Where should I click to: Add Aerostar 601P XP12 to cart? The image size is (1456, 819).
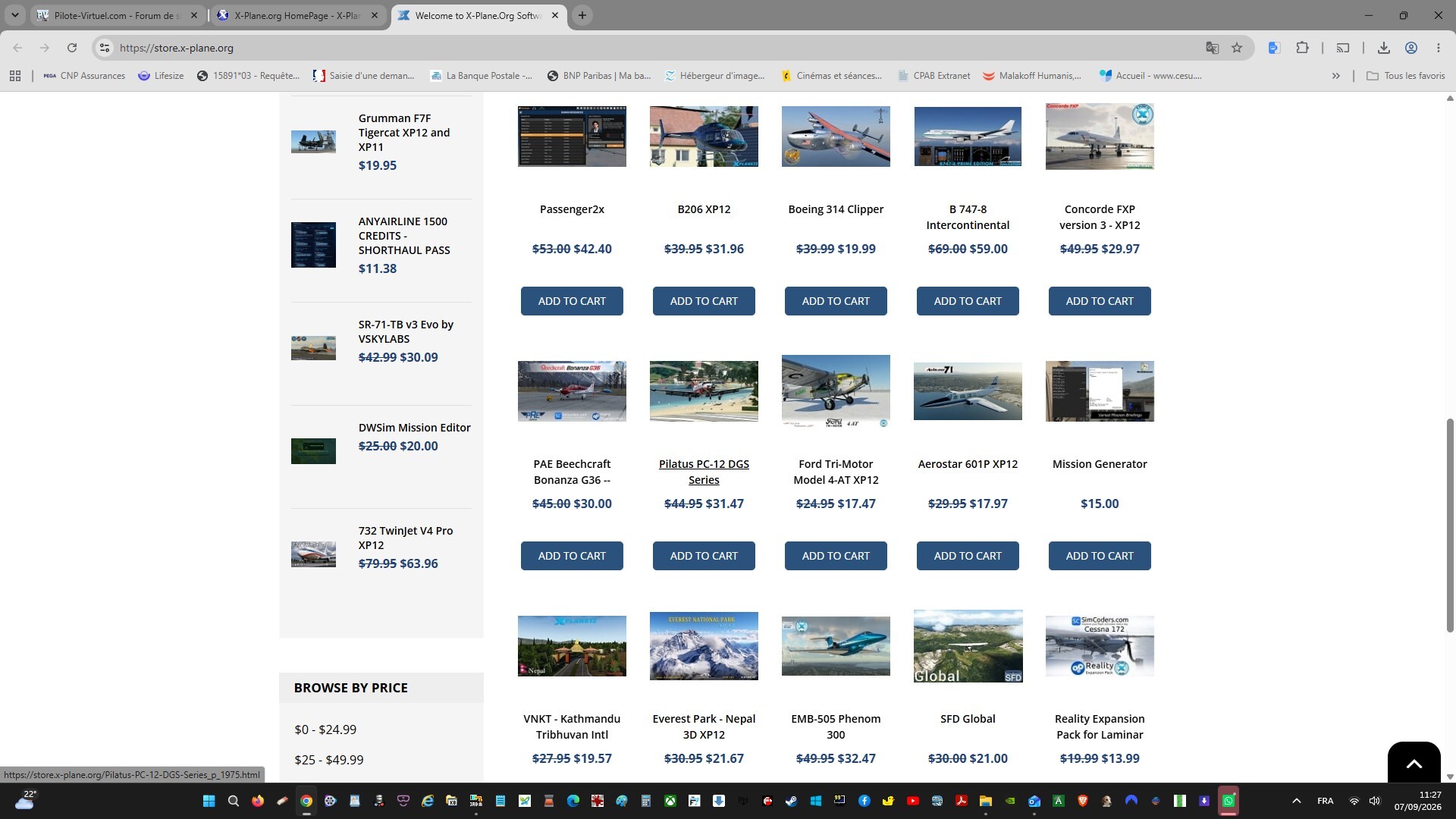pyautogui.click(x=968, y=556)
